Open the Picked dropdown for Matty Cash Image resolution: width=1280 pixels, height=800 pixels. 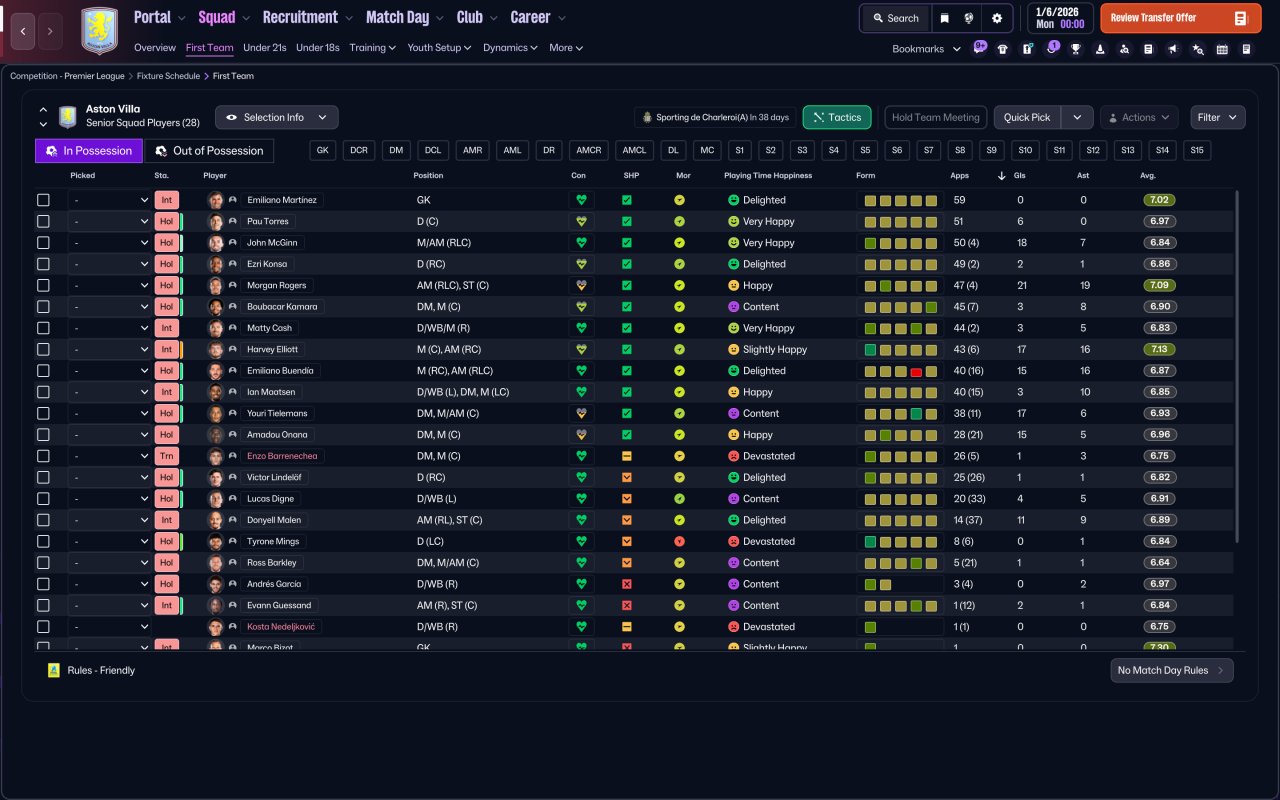point(110,328)
